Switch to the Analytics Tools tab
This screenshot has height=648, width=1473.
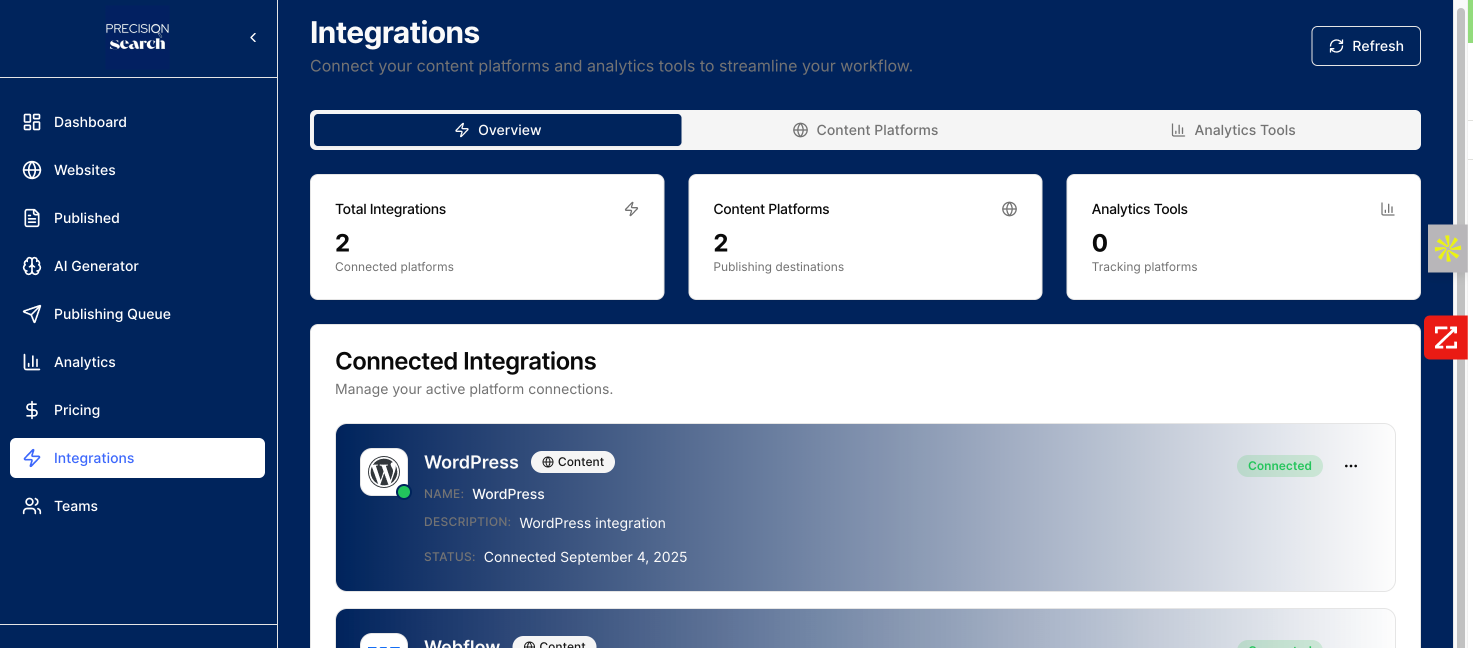pos(1233,130)
